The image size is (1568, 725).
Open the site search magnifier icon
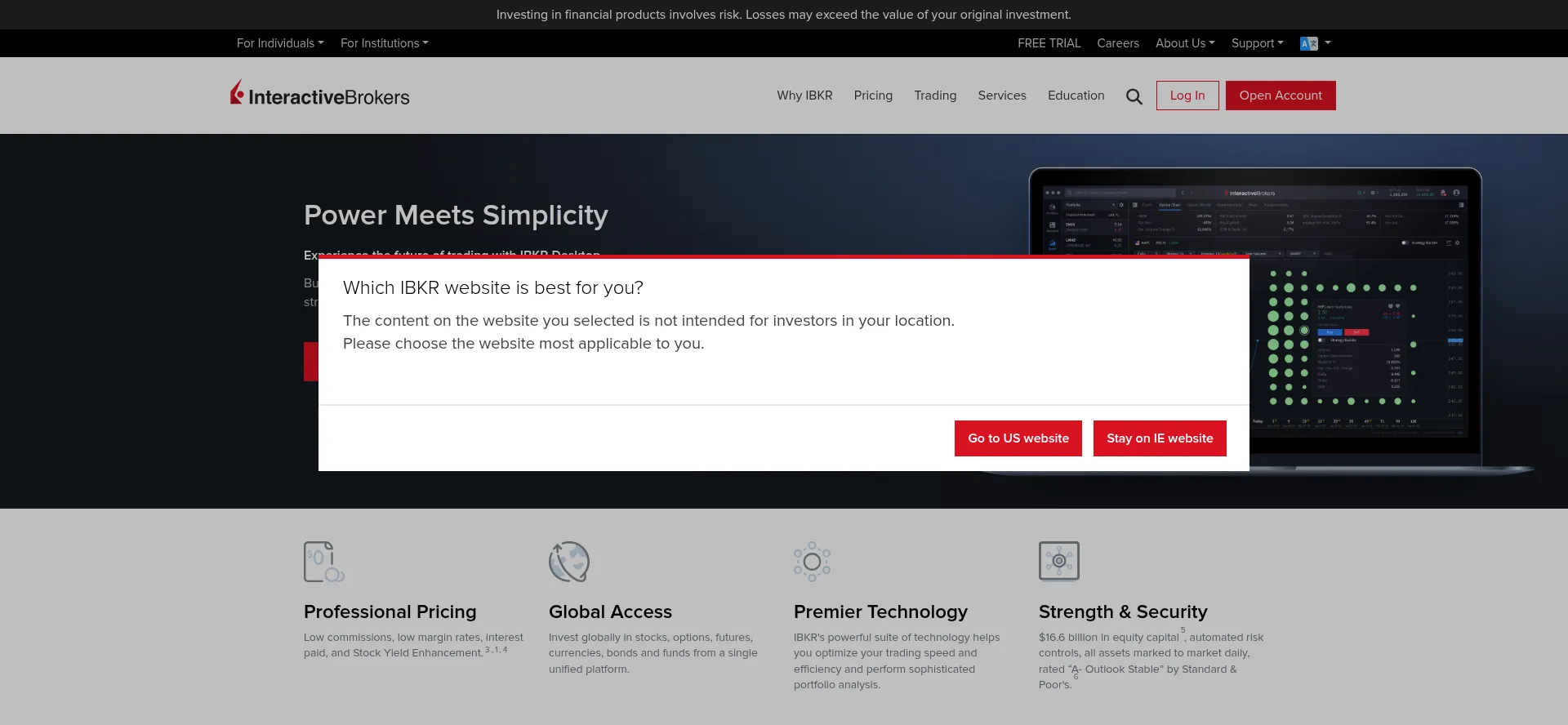pos(1134,96)
